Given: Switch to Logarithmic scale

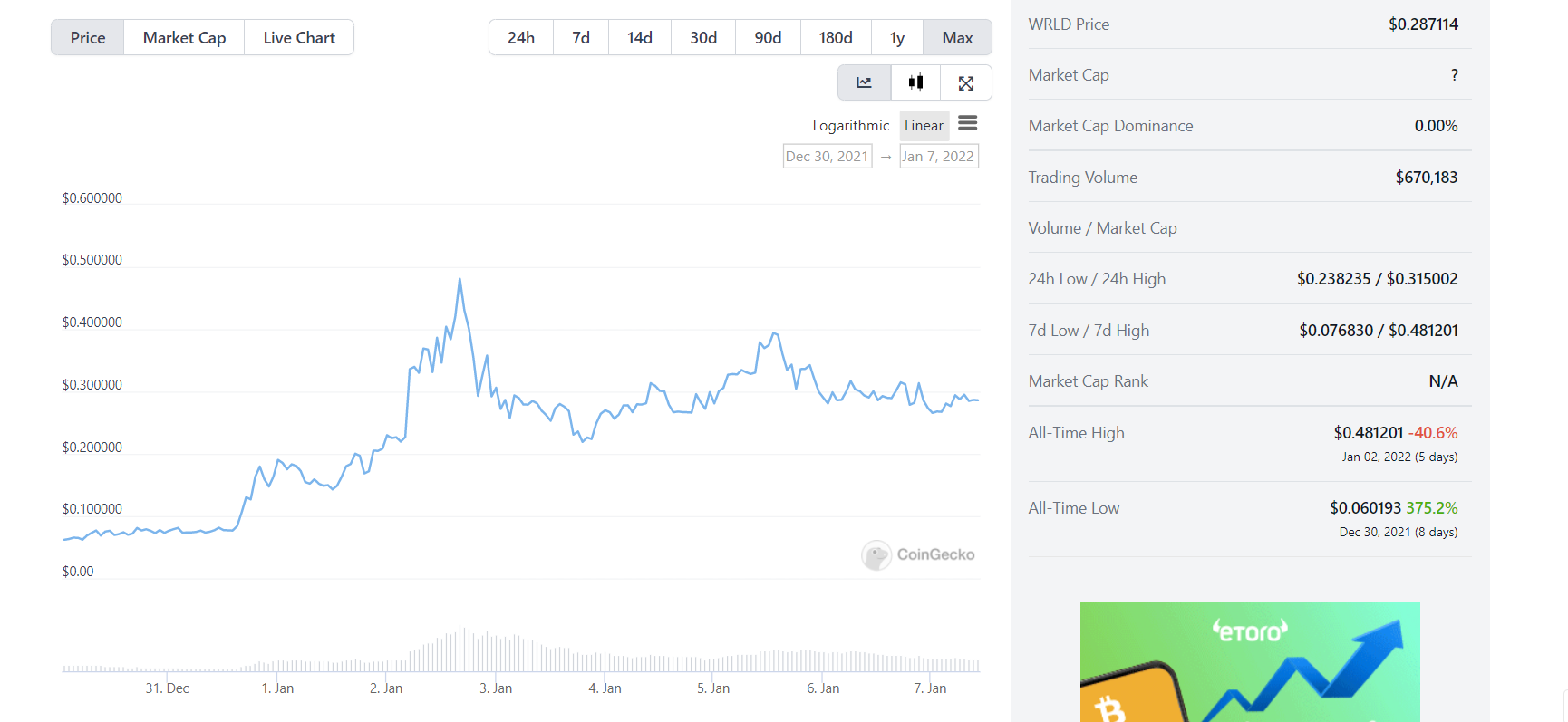Looking at the screenshot, I should point(850,126).
